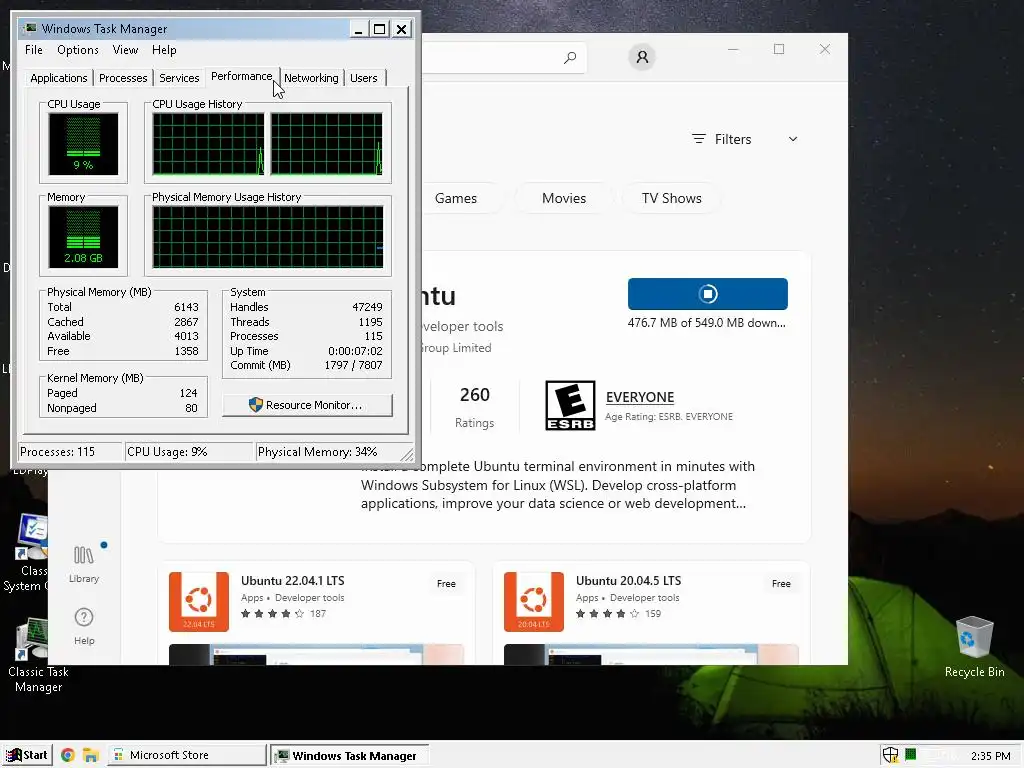Click the Windows Task Manager taskbar button
Viewport: 1024px width, 768px height.
[x=349, y=755]
